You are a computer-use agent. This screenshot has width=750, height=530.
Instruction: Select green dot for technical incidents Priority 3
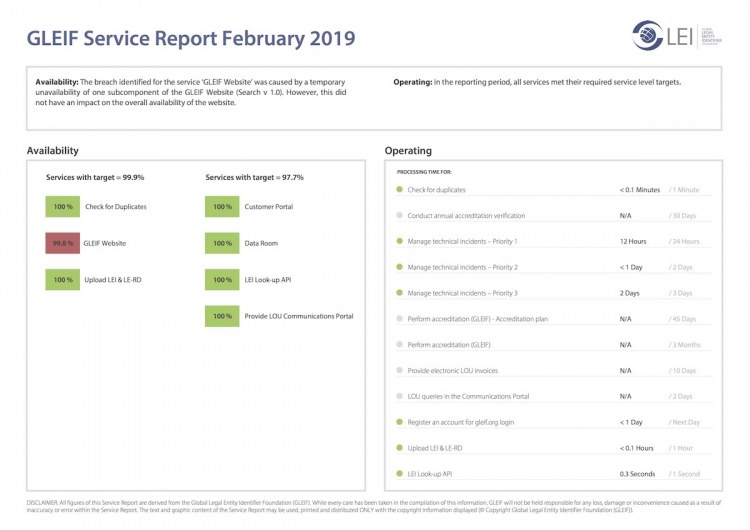click(399, 293)
